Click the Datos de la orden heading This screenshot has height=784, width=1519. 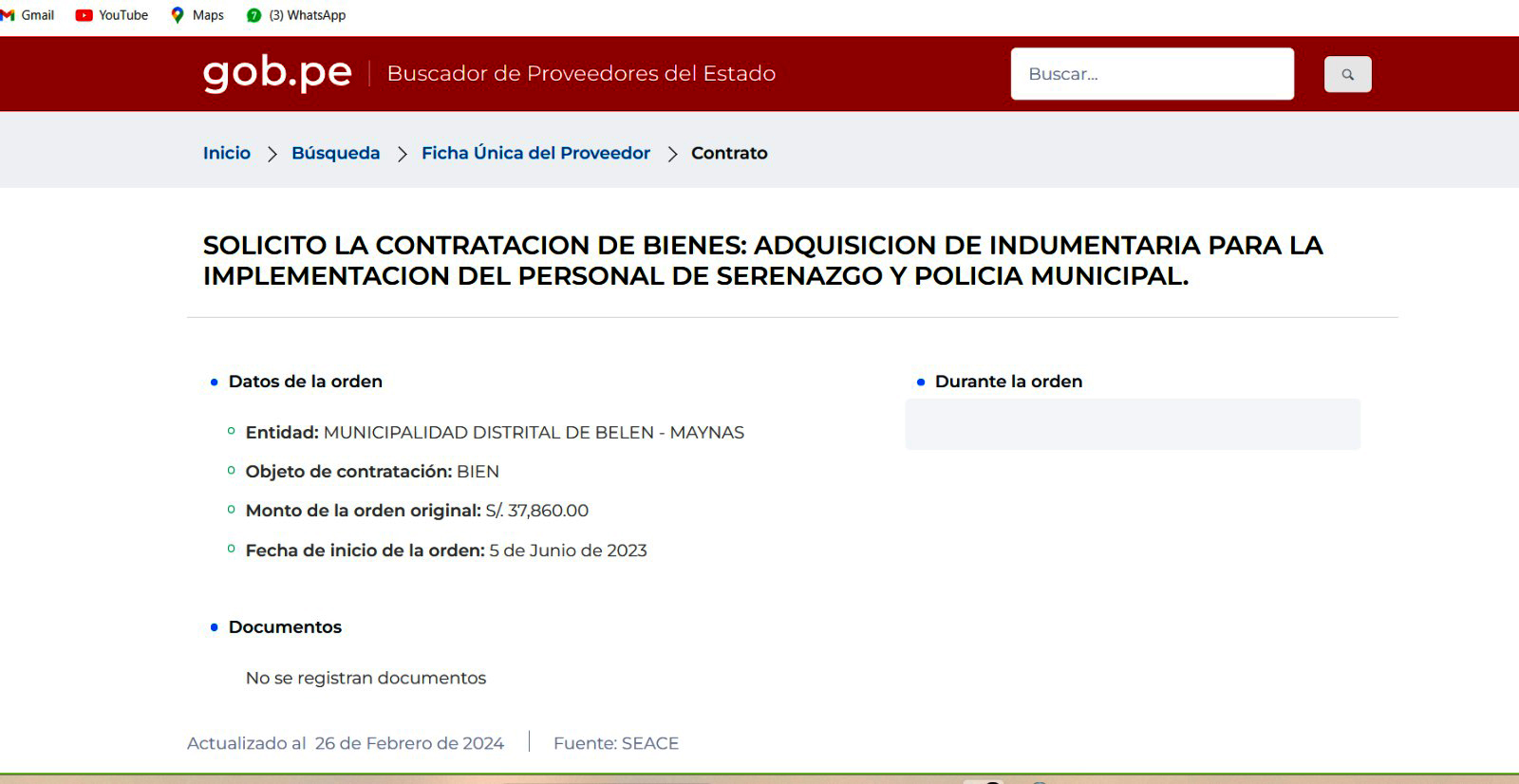(305, 382)
